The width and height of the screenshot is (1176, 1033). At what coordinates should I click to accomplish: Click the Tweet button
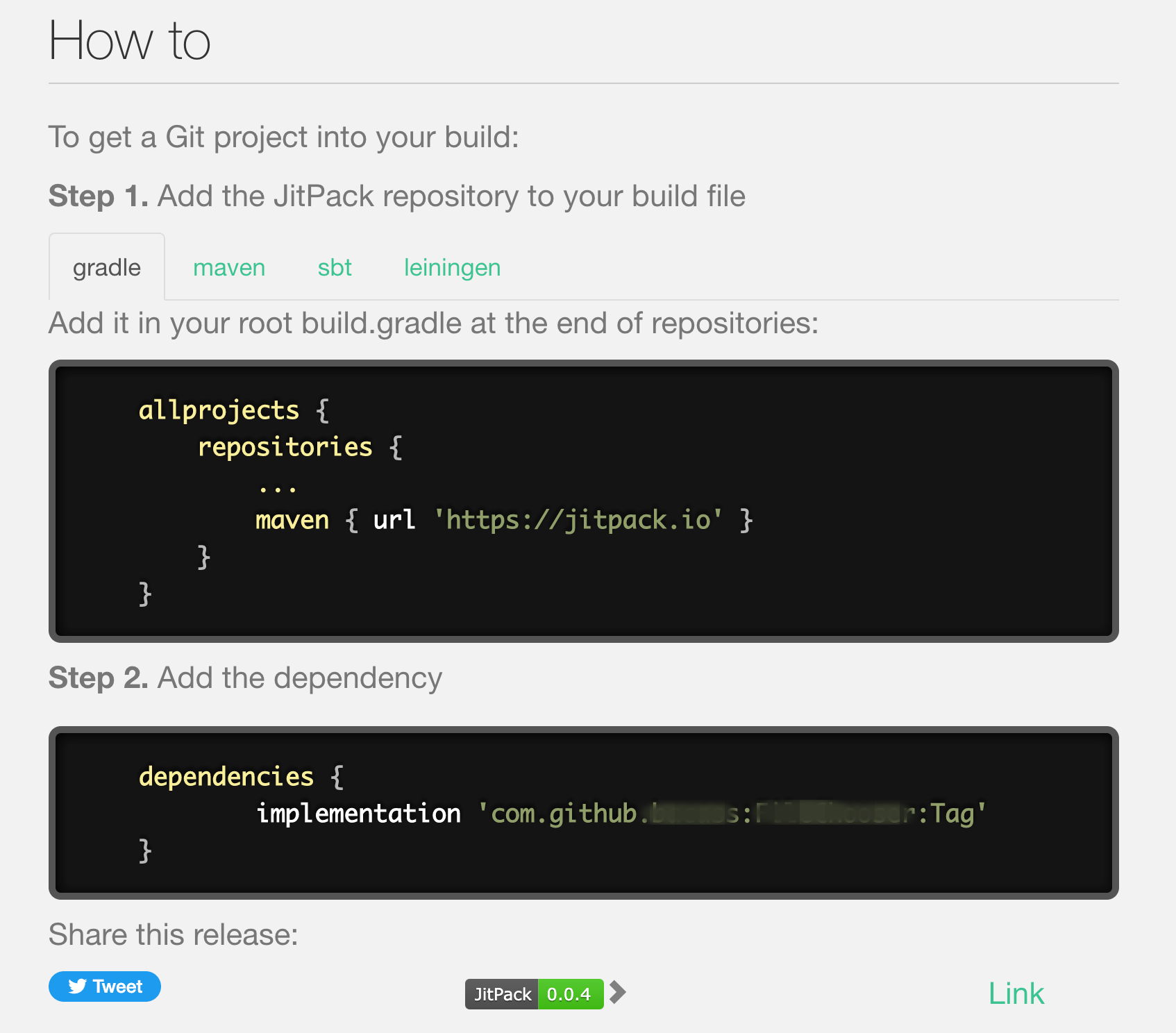click(105, 986)
